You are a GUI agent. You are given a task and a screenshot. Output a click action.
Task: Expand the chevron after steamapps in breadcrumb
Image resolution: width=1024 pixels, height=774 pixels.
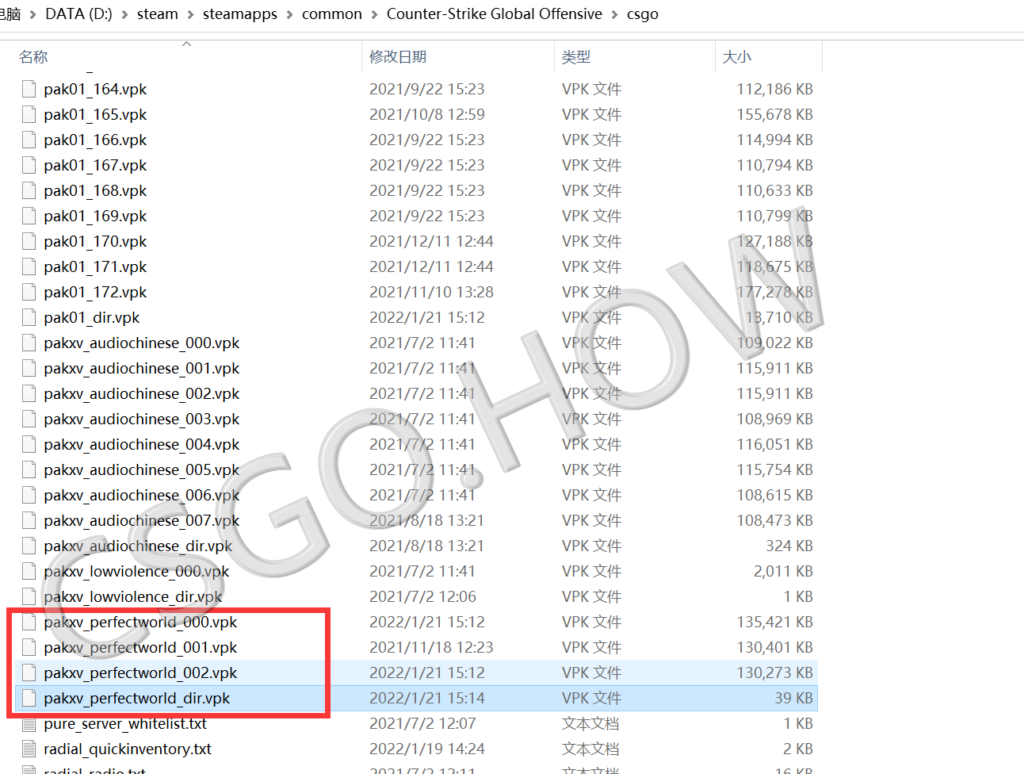pos(289,14)
